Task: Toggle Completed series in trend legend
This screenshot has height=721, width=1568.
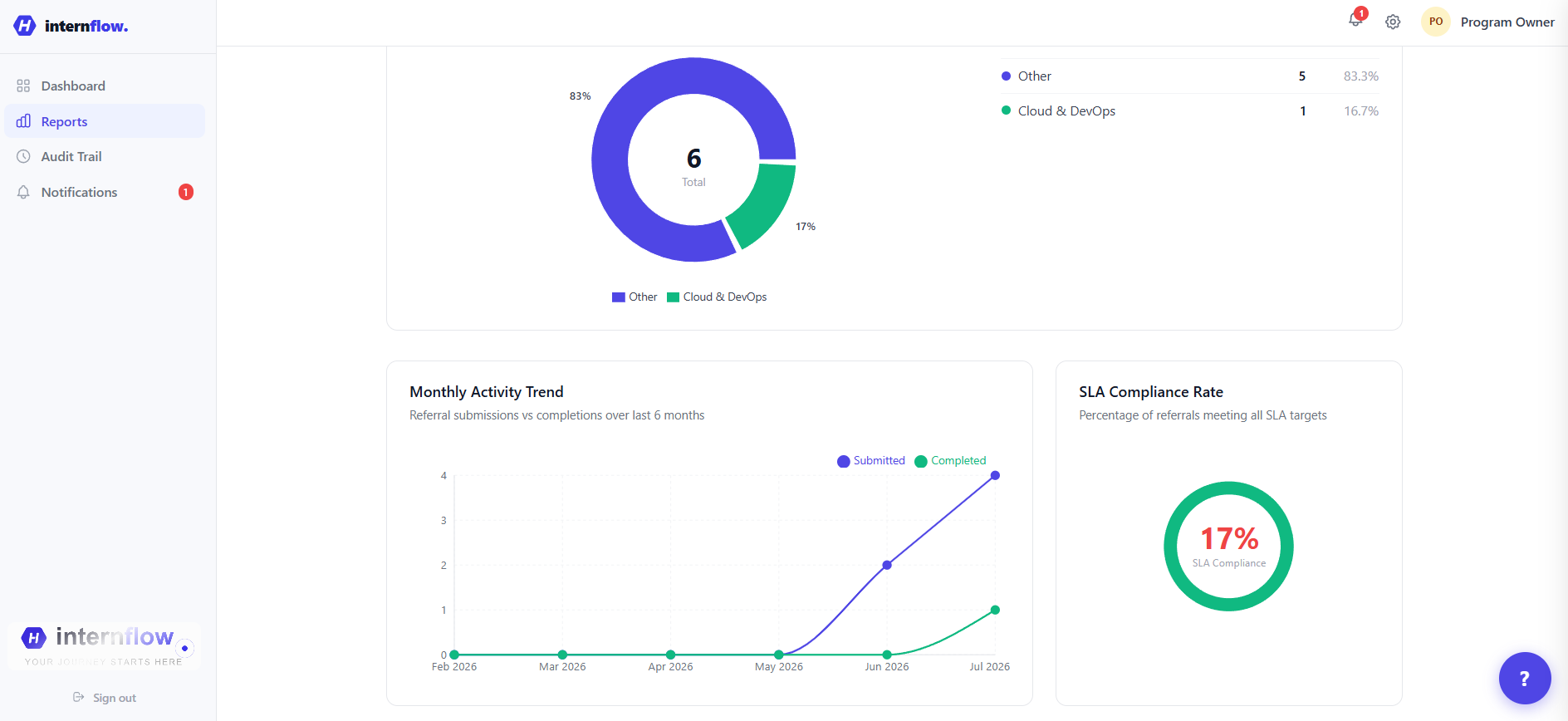Action: [x=950, y=461]
